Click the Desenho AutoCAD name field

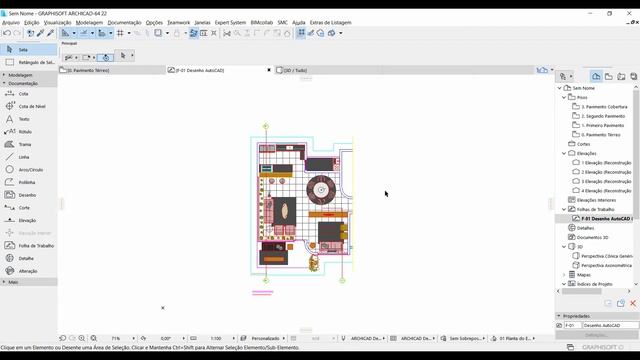click(x=610, y=325)
